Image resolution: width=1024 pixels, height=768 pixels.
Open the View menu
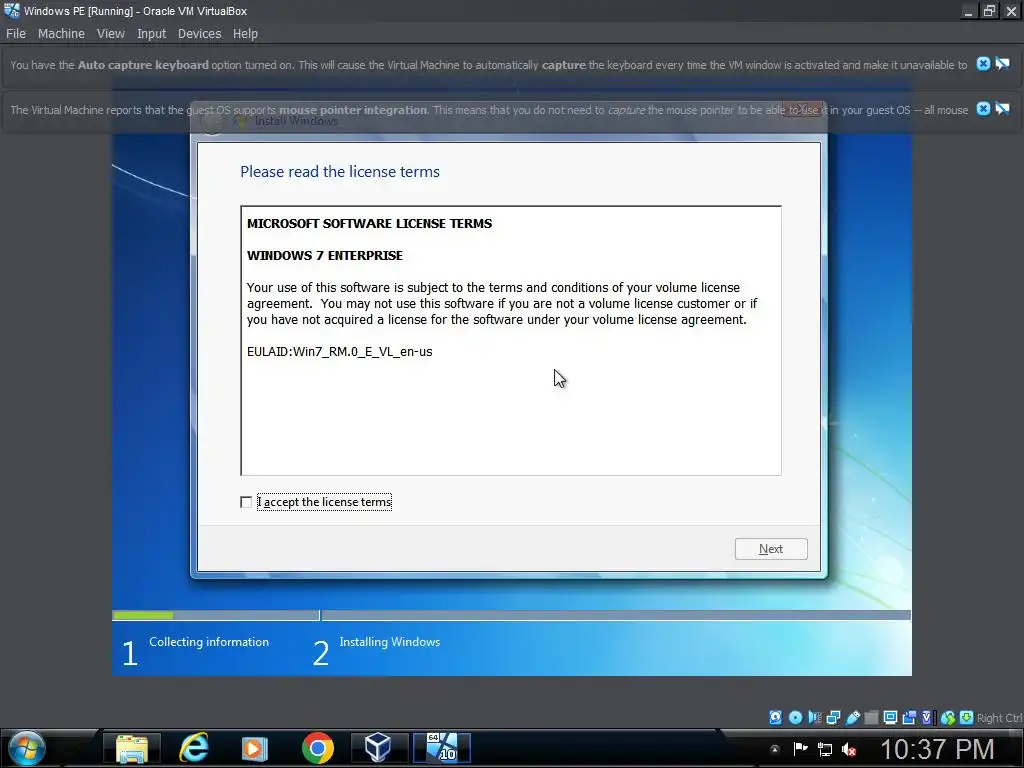coord(110,33)
